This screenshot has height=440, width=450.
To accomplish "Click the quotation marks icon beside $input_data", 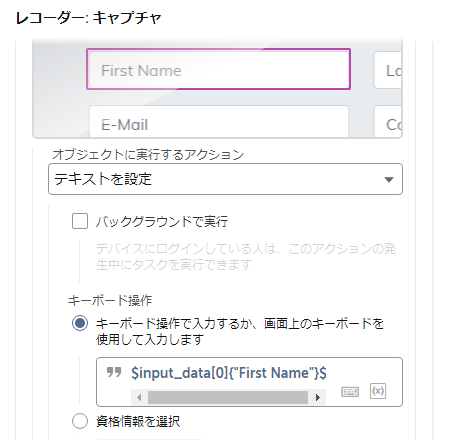I will pos(114,372).
